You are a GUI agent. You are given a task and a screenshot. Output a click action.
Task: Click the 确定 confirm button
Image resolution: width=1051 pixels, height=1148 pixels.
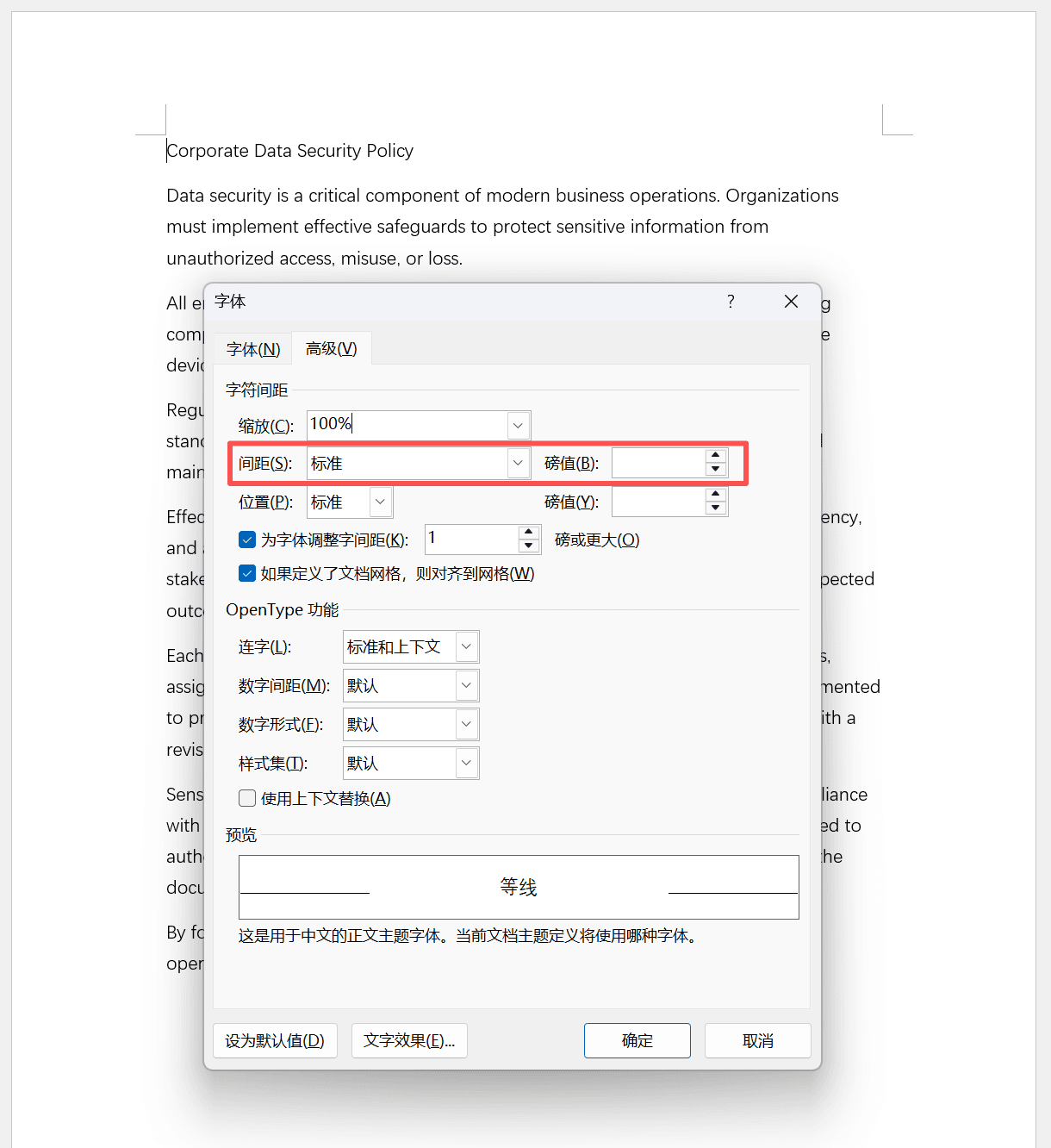pos(637,1040)
